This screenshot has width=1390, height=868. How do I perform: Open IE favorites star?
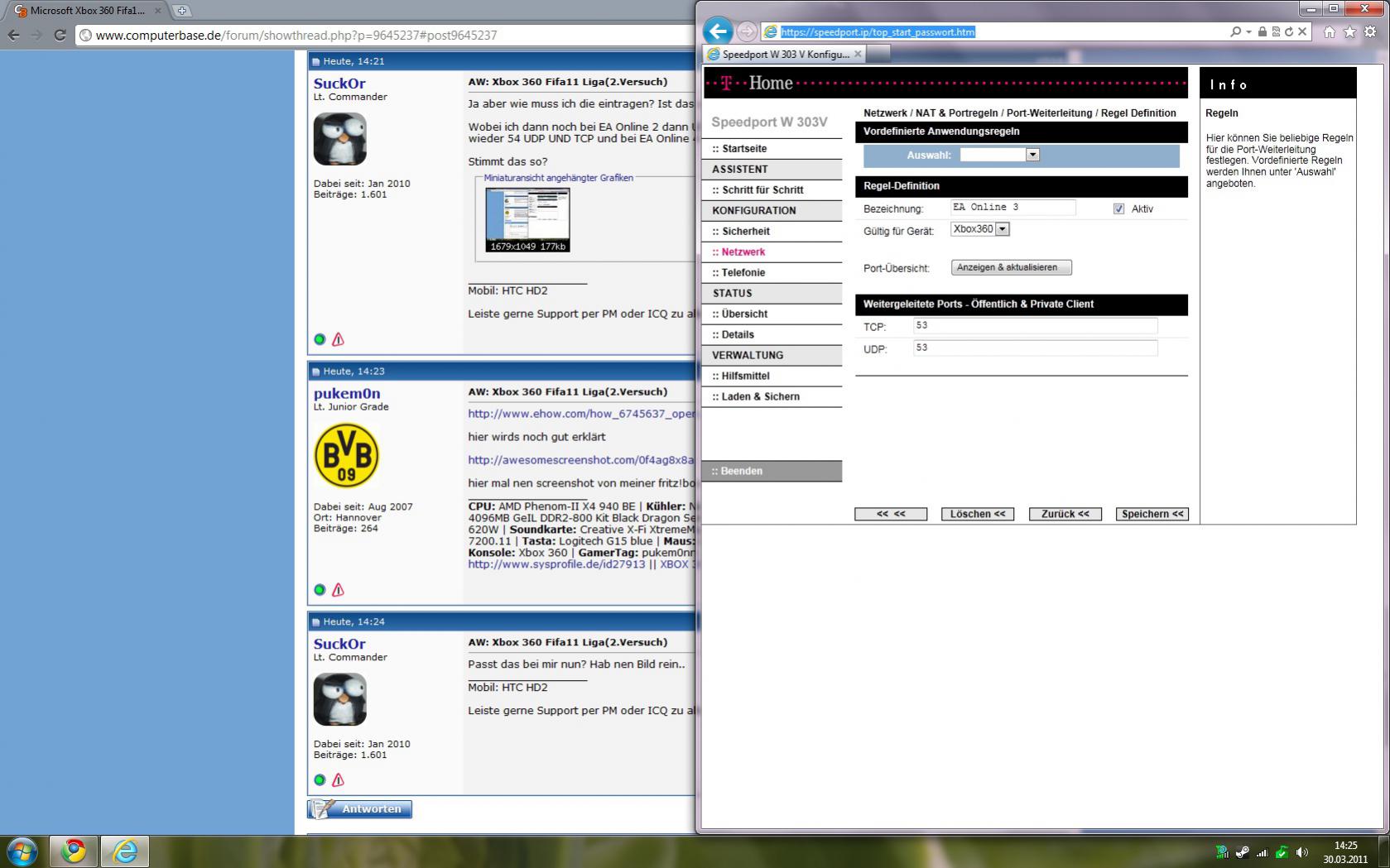click(x=1349, y=31)
